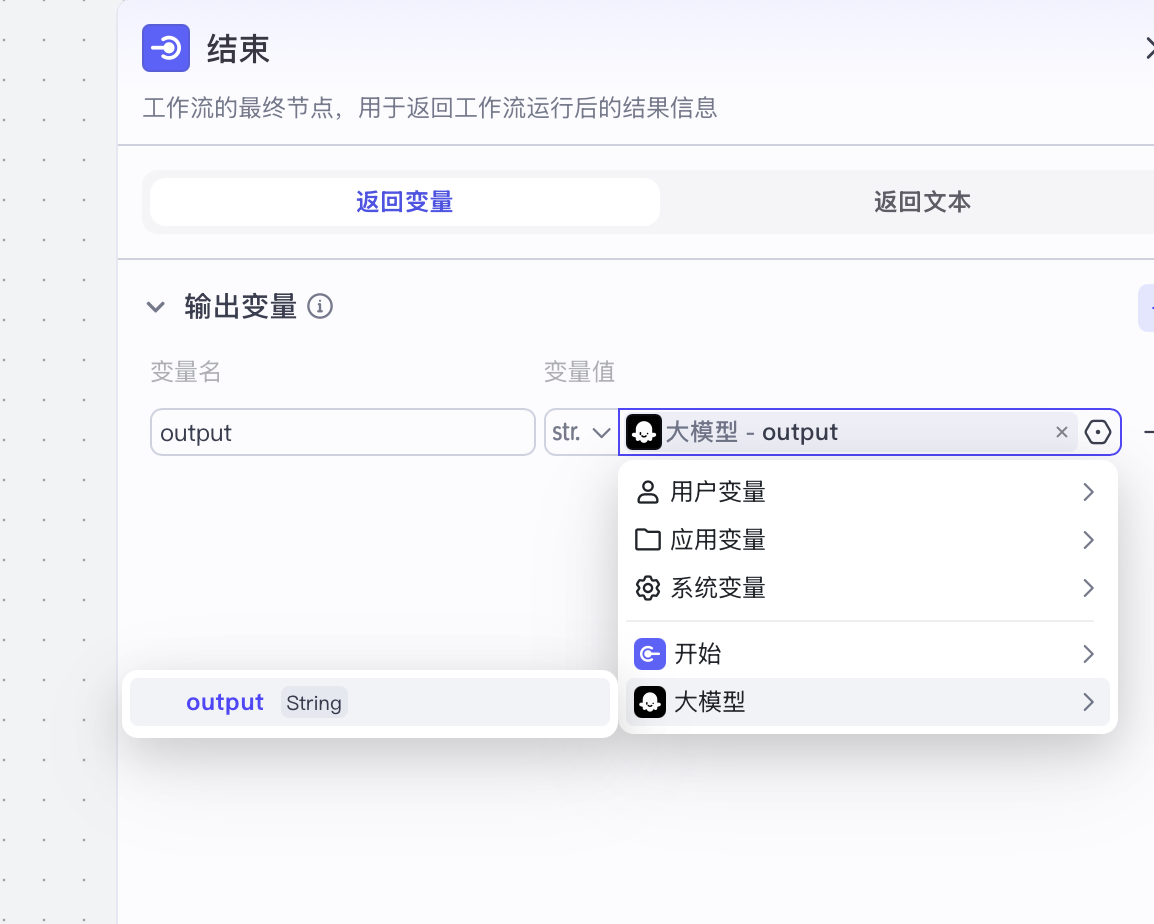This screenshot has height=924, width=1154.
Task: Collapse the 输出变量 section
Action: tap(156, 307)
